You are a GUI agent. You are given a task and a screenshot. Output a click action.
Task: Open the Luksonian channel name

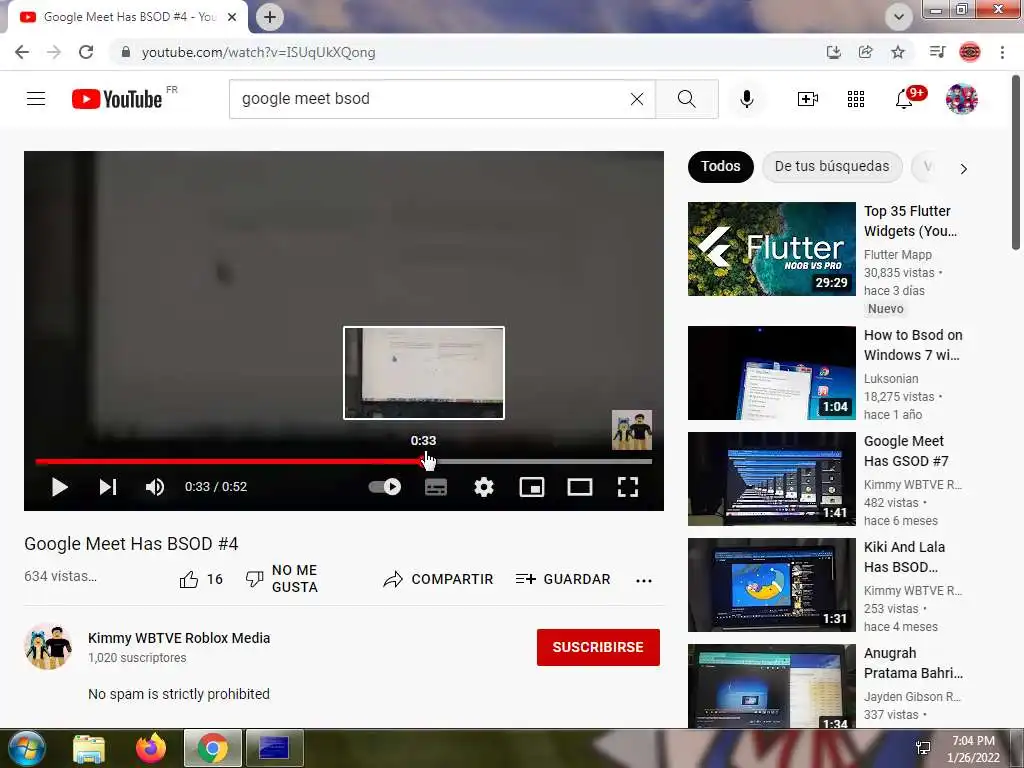click(891, 379)
